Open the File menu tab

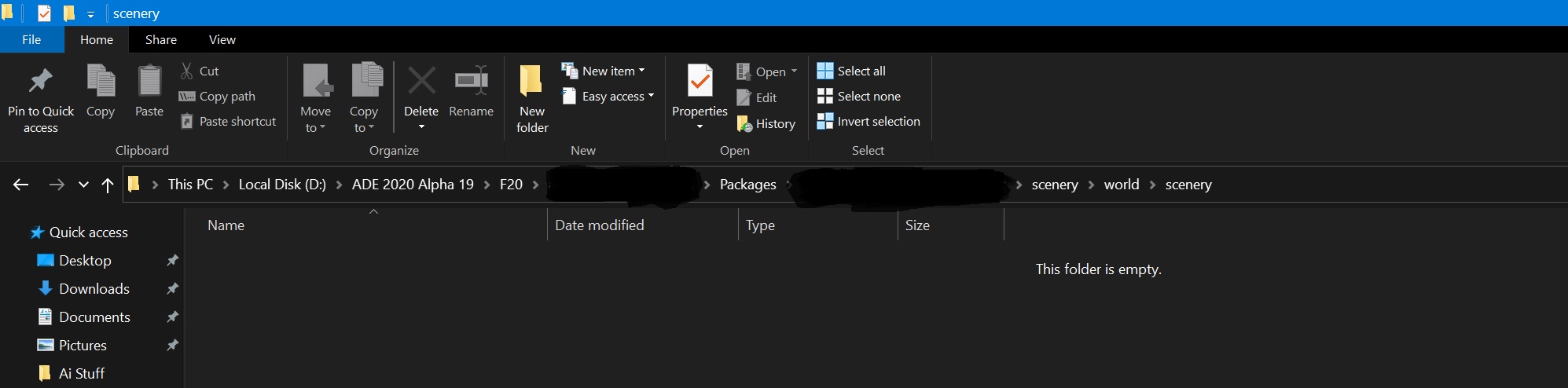point(31,39)
